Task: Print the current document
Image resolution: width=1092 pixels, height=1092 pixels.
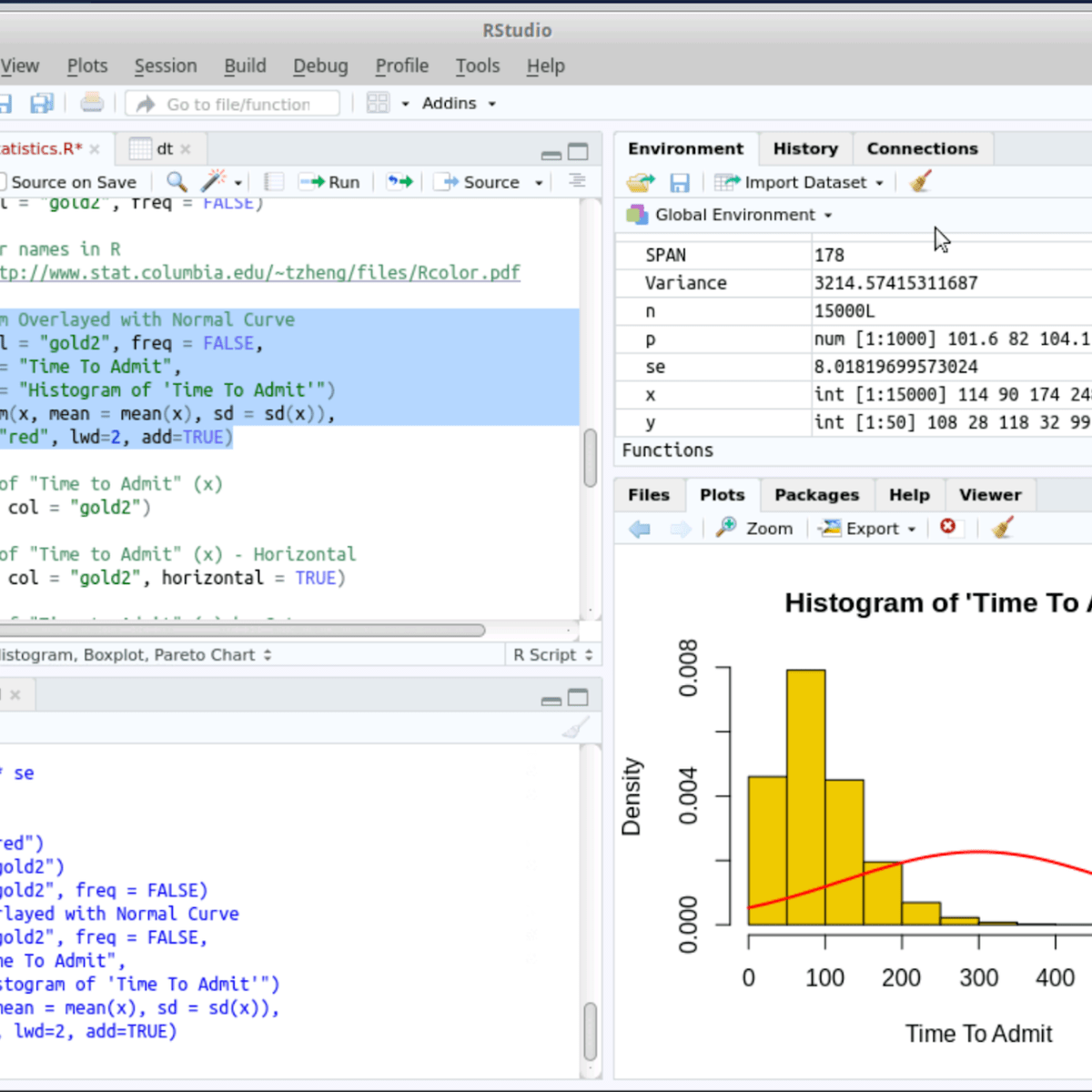Action: click(x=91, y=103)
